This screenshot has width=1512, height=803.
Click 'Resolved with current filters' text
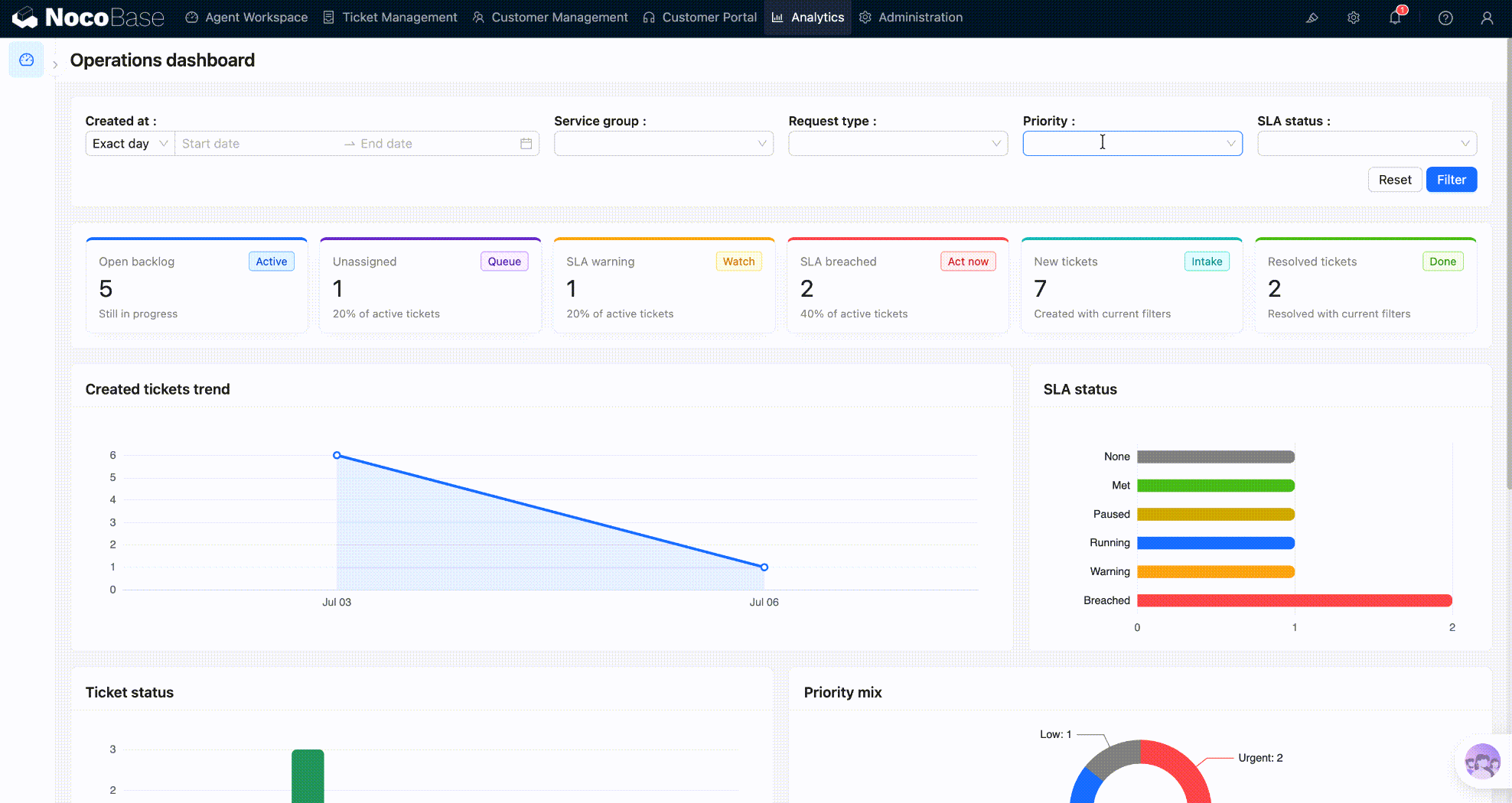click(1339, 314)
